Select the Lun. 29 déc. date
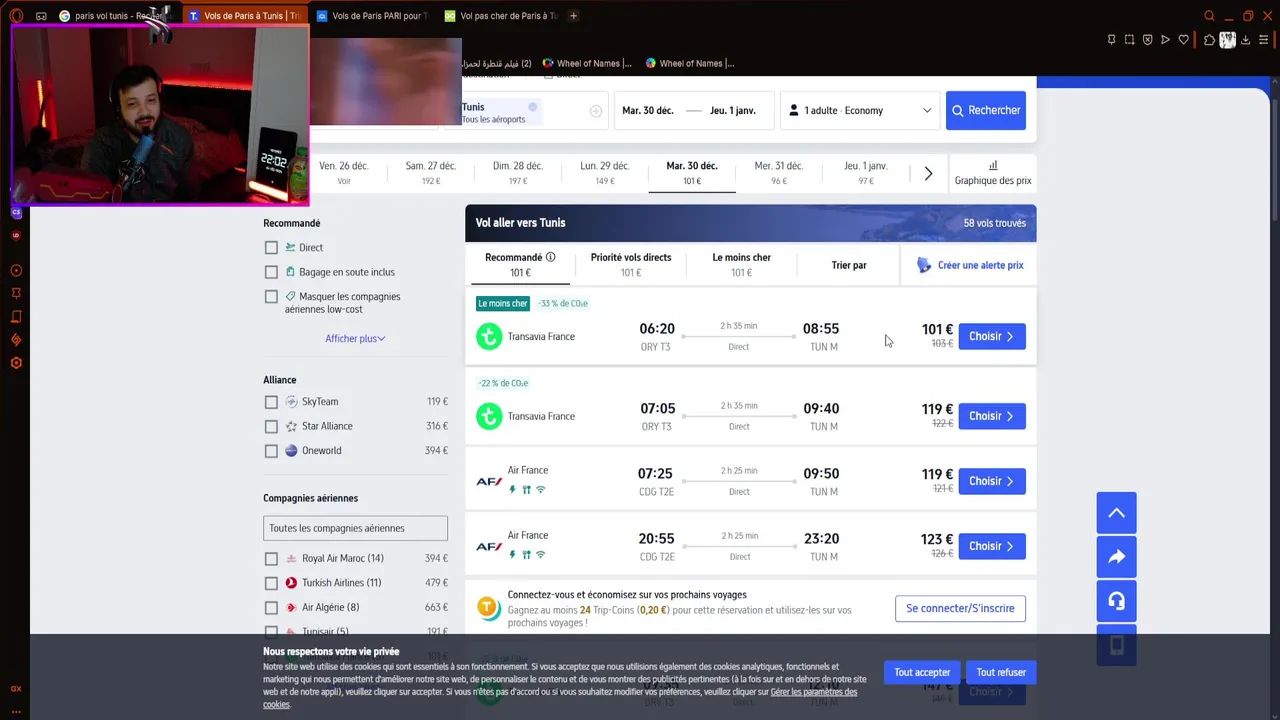Viewport: 1280px width, 720px height. 605,173
